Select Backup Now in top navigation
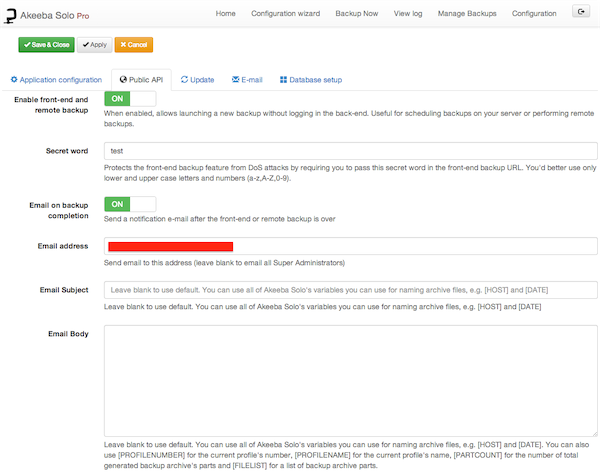This screenshot has height=476, width=600. tap(357, 13)
